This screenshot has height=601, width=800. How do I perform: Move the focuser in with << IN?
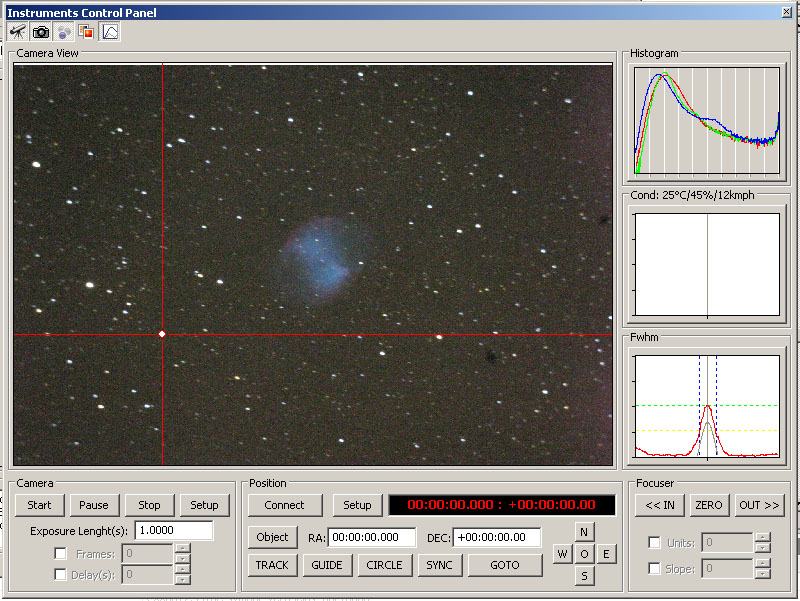coord(660,505)
